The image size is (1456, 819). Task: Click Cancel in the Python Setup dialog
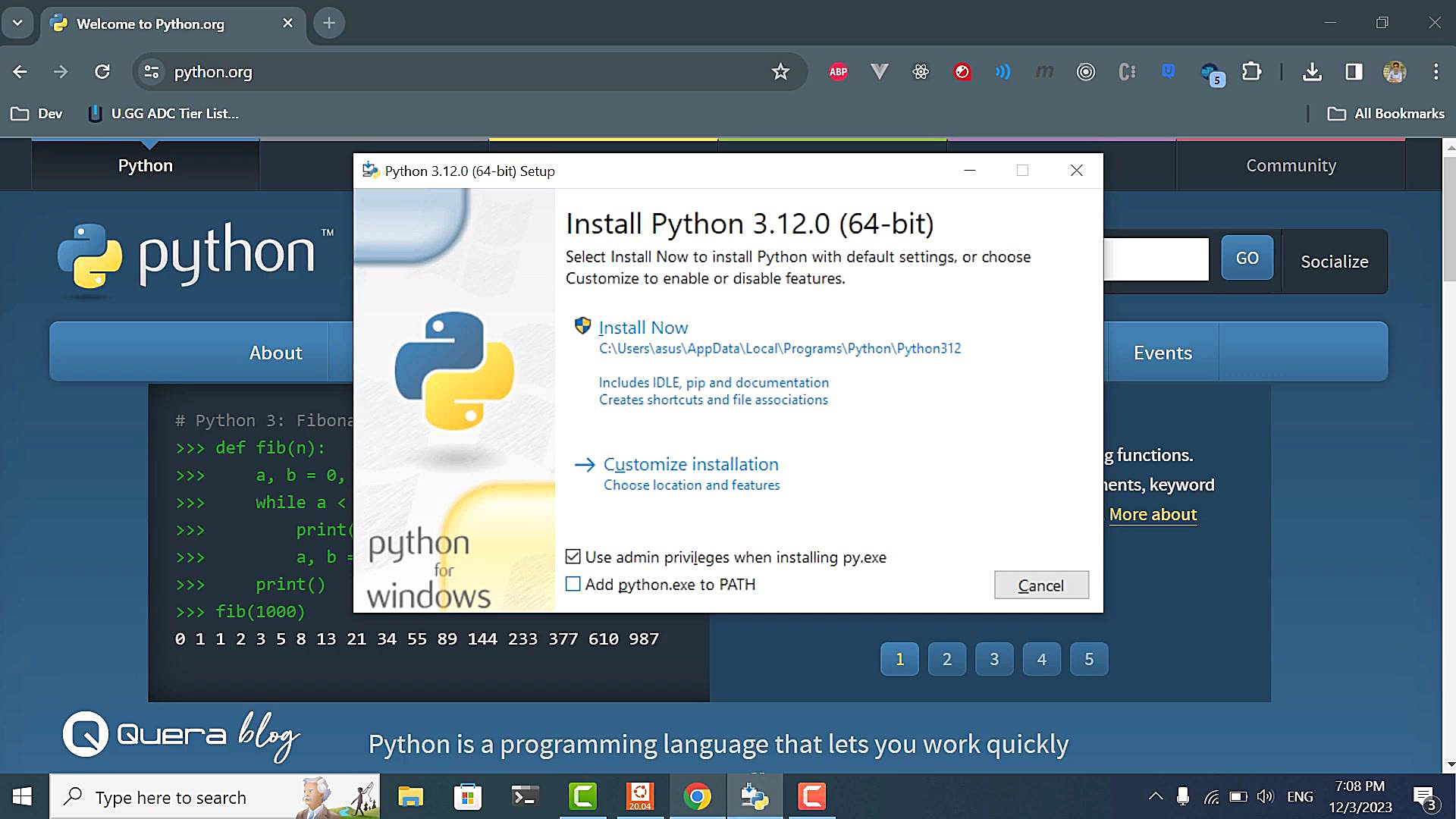coord(1041,585)
